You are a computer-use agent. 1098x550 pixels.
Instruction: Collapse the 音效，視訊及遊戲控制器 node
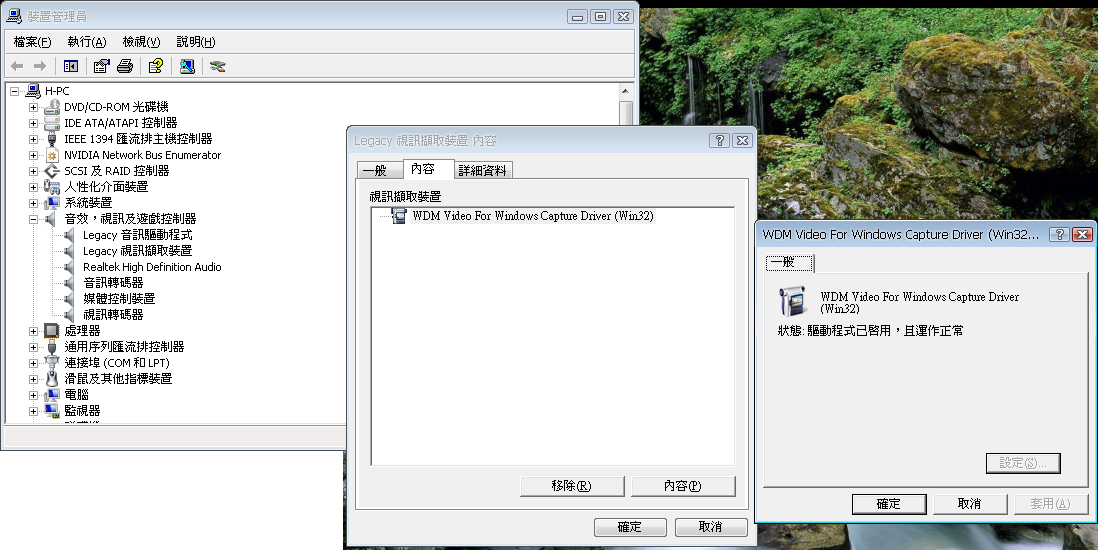33,219
